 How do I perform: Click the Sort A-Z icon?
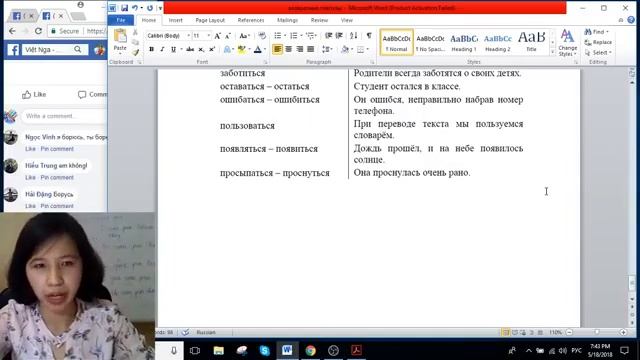[x=353, y=36]
